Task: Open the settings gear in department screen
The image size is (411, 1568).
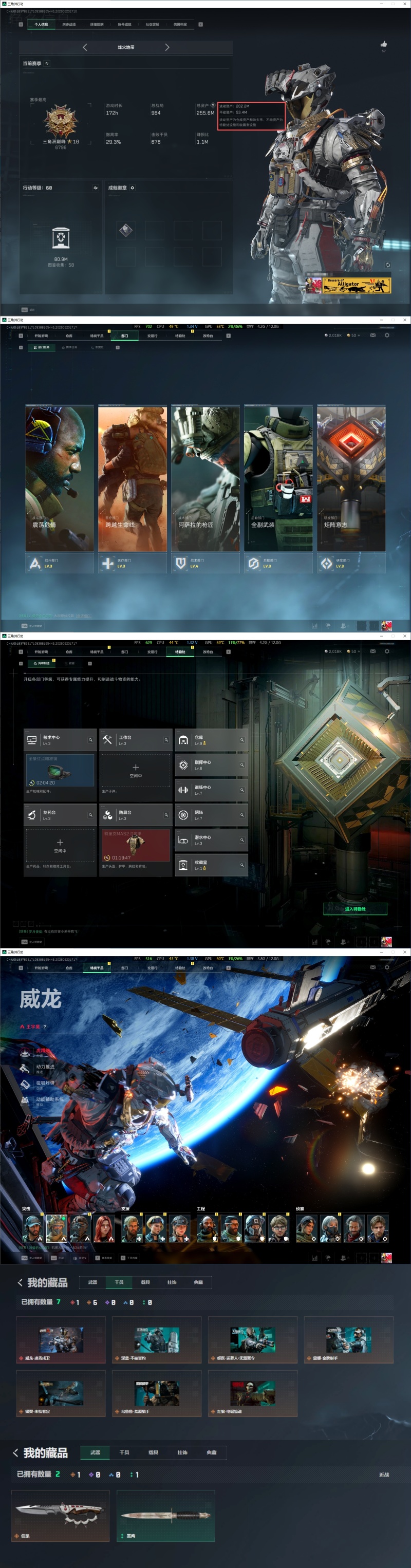Action: (x=387, y=335)
